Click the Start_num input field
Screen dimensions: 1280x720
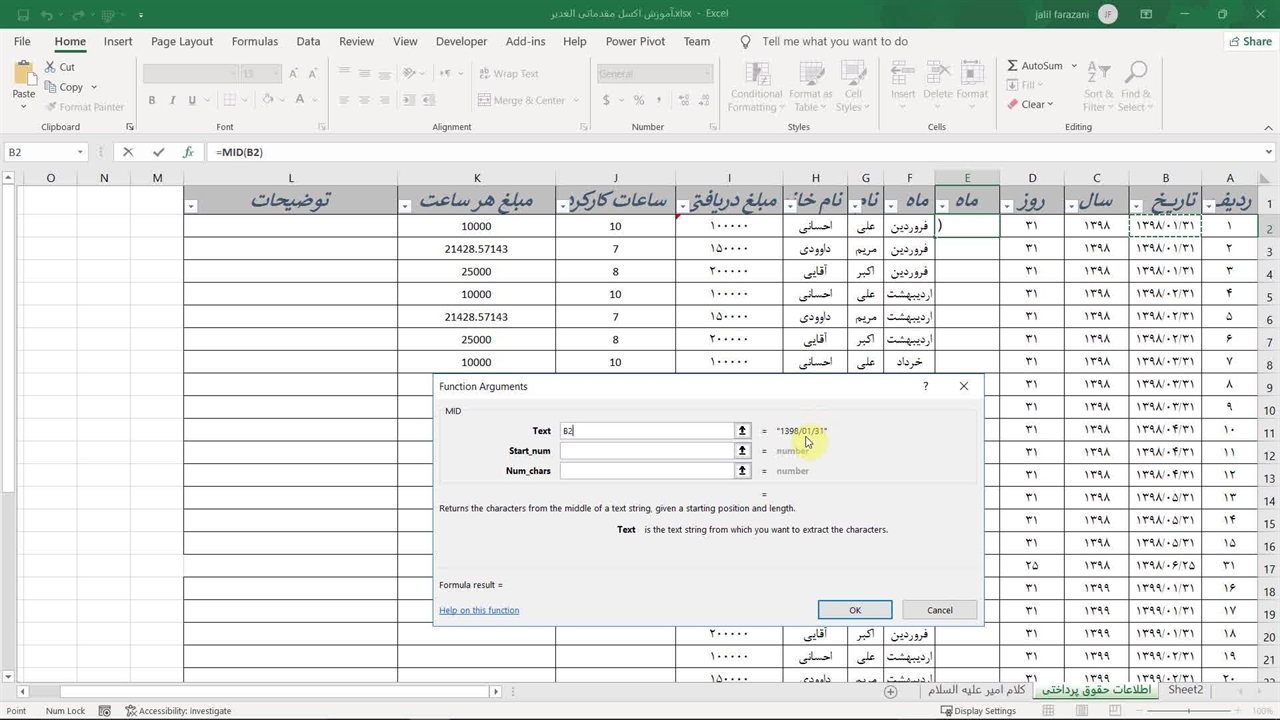point(647,450)
